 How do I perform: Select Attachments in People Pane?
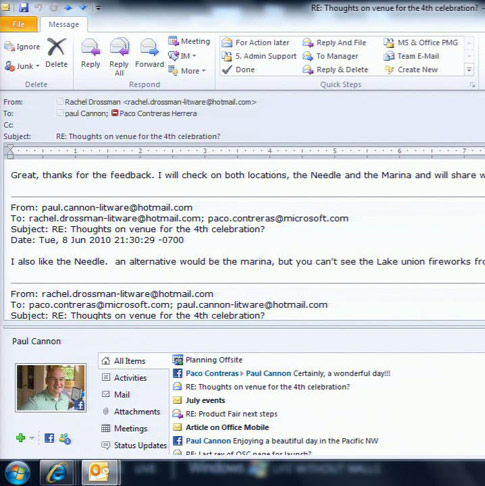tap(131, 412)
